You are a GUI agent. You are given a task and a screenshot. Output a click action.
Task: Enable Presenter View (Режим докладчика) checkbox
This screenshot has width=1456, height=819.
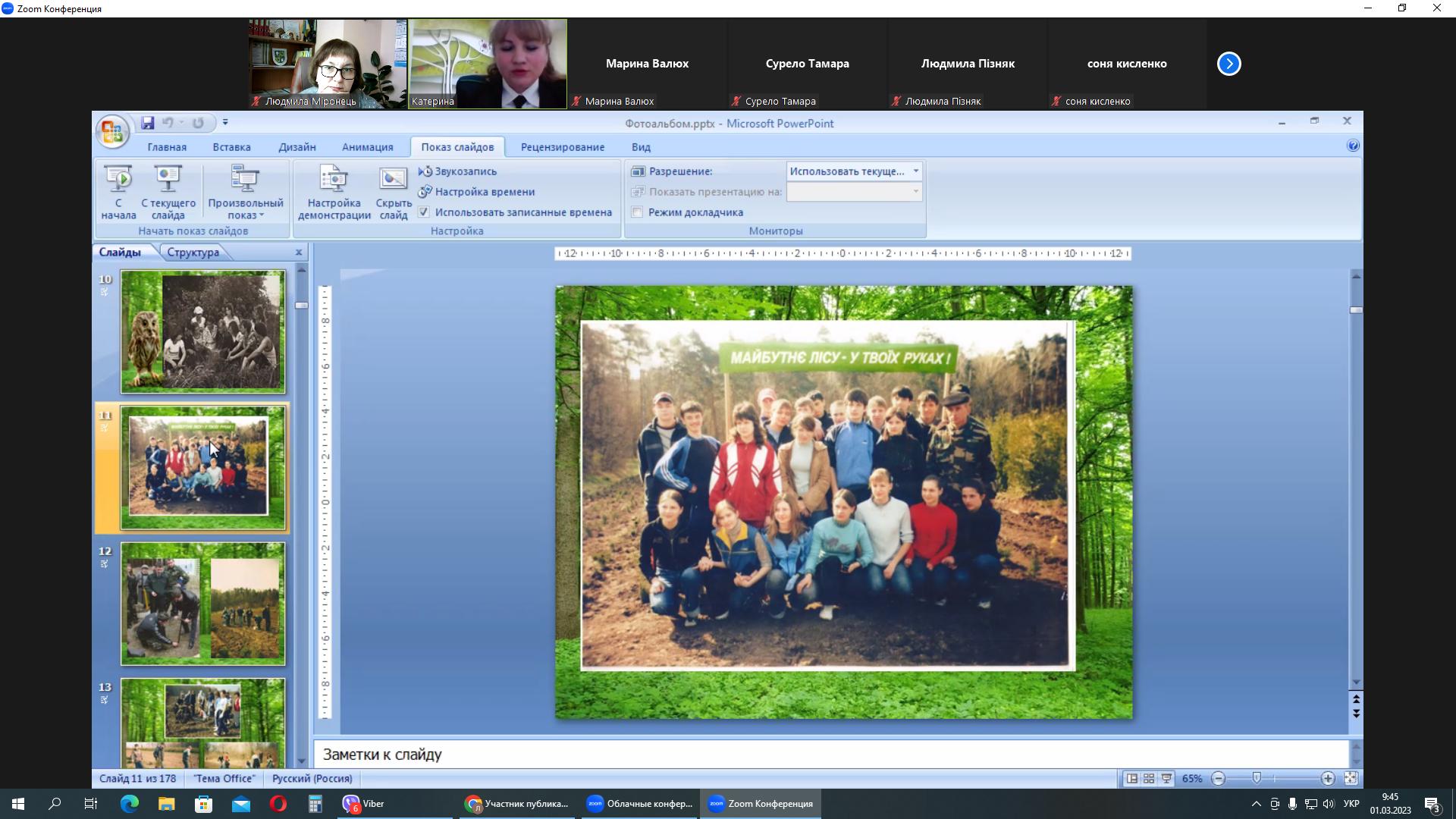(x=638, y=212)
